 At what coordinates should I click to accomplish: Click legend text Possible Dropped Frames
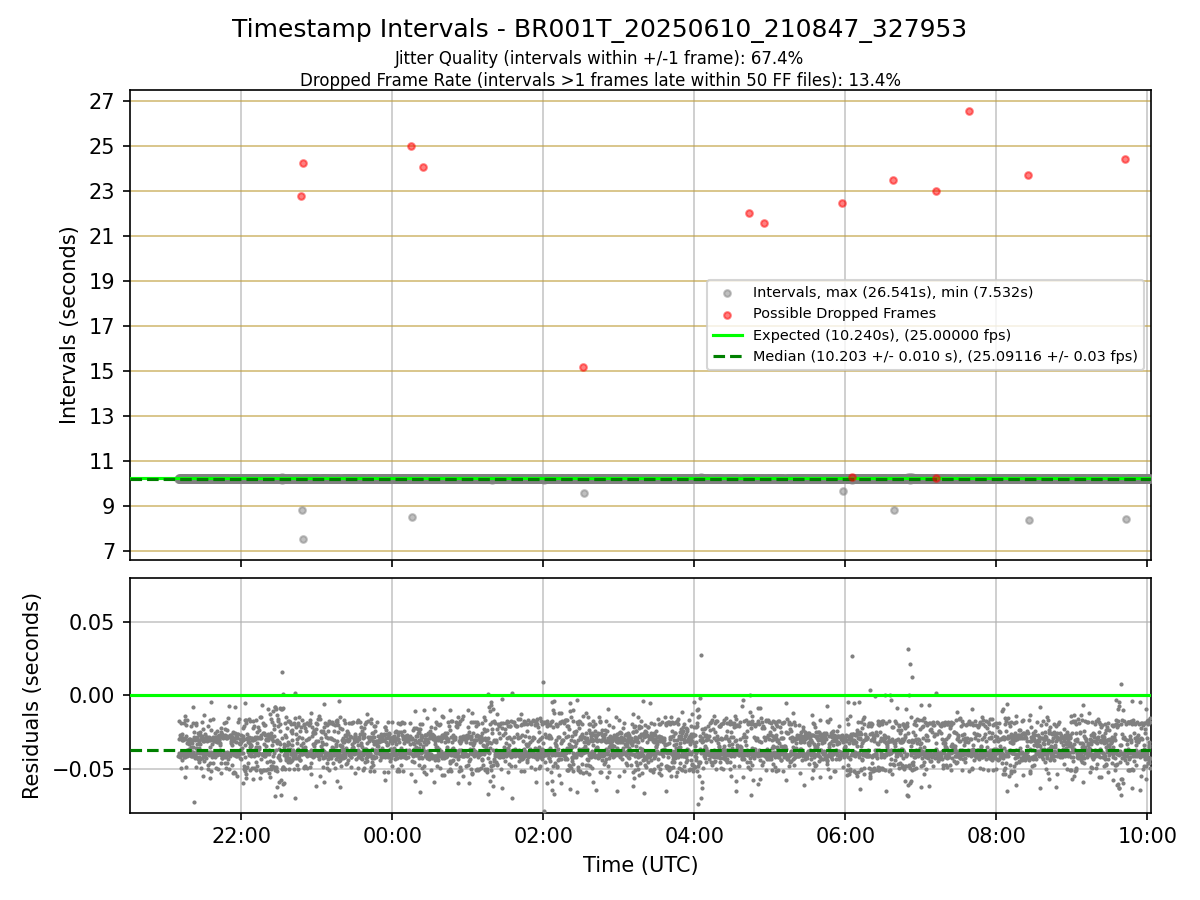pyautogui.click(x=844, y=314)
